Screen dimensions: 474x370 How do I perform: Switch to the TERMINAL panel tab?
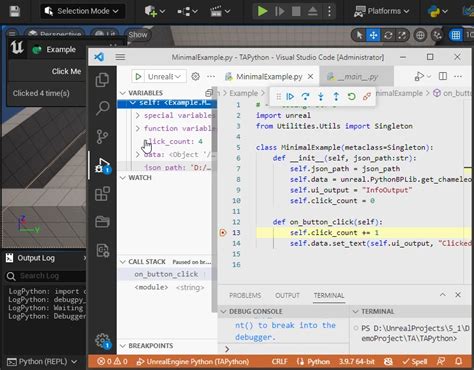[x=329, y=295]
